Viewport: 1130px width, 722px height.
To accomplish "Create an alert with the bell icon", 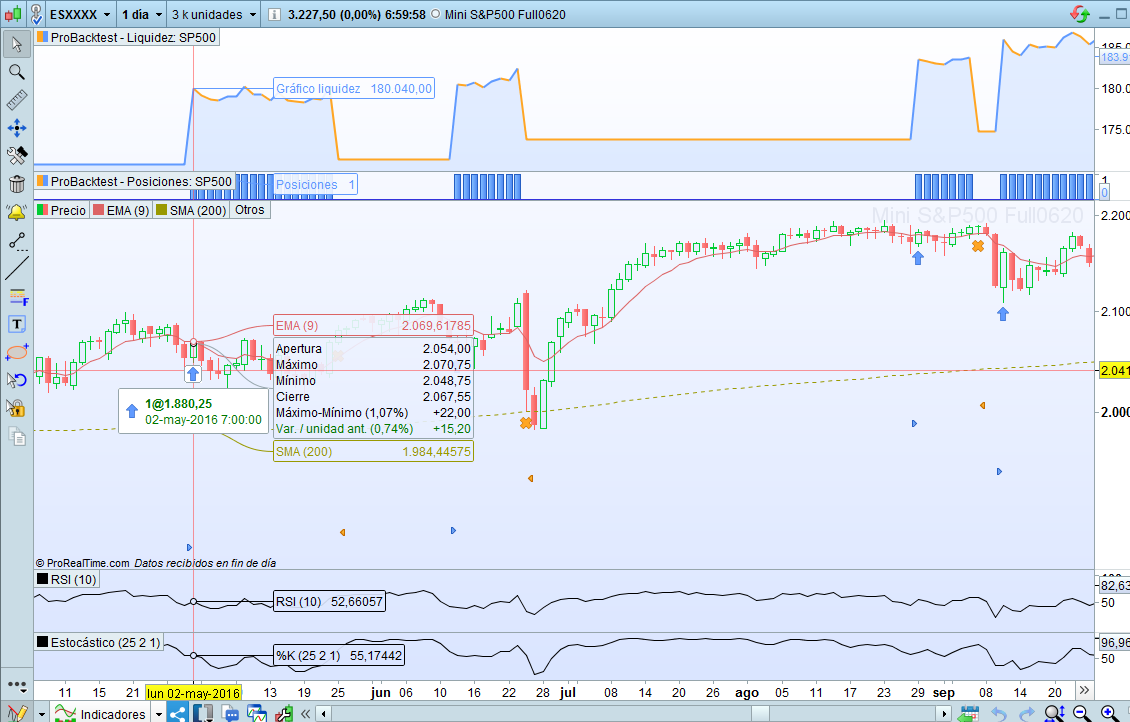I will point(17,212).
